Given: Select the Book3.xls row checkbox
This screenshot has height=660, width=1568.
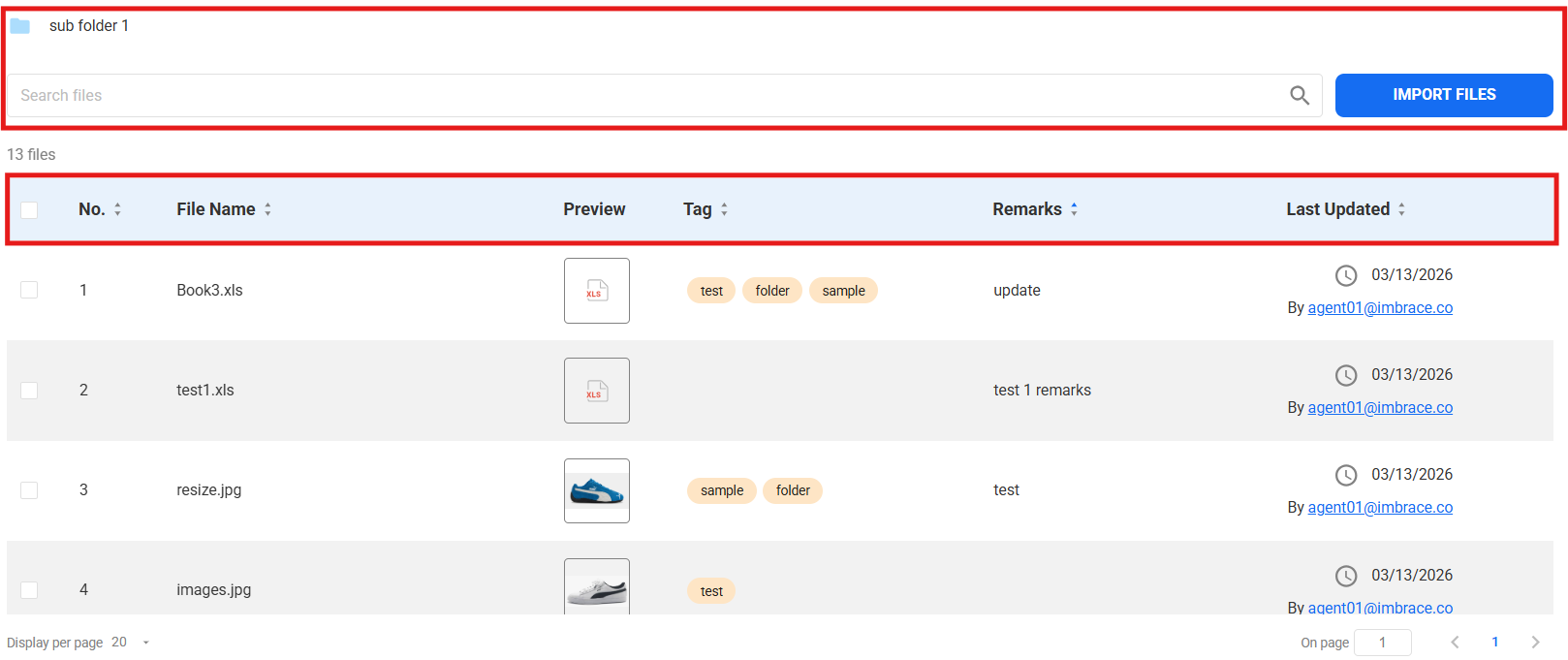Looking at the screenshot, I should pos(29,290).
